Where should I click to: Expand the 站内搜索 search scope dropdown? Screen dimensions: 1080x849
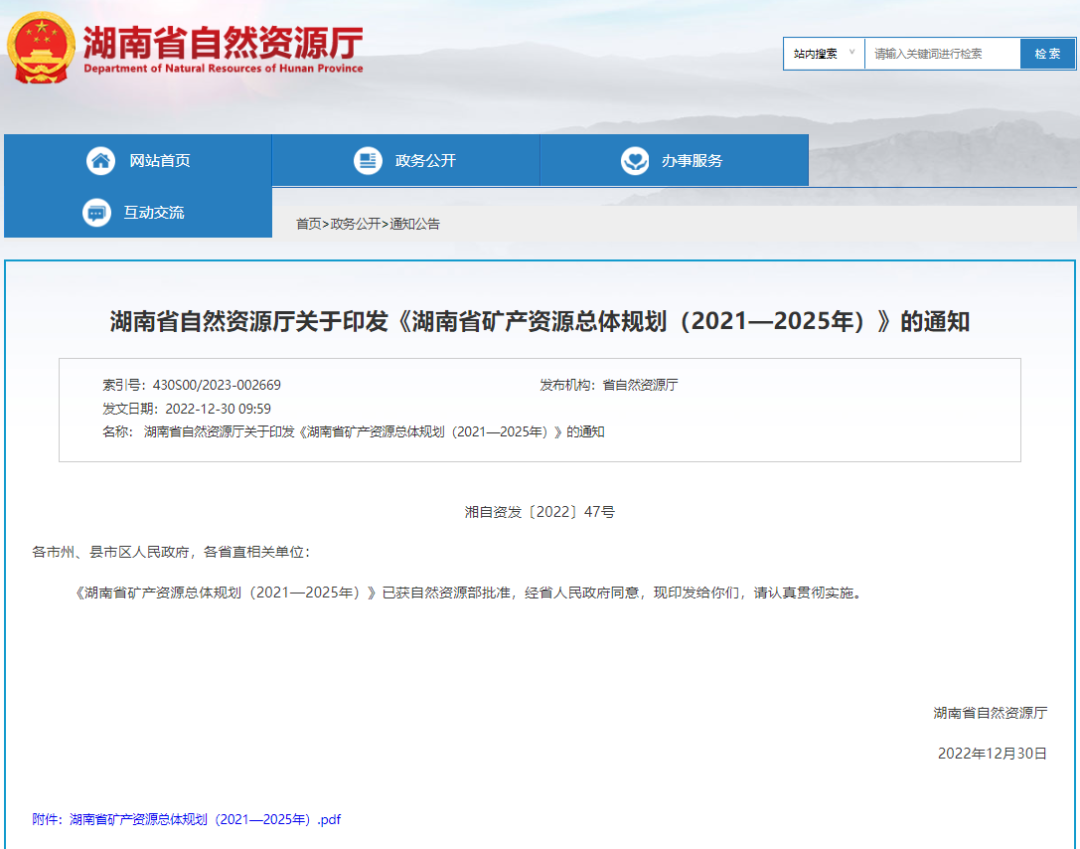(x=824, y=54)
